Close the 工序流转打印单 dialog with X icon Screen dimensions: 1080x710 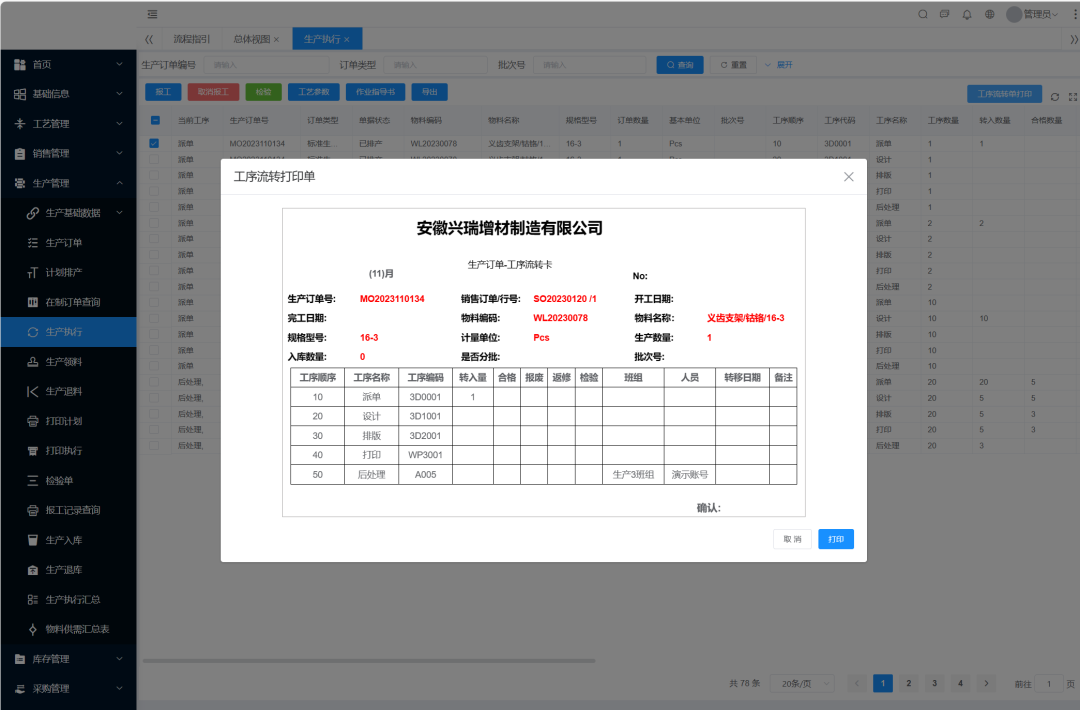[x=848, y=177]
